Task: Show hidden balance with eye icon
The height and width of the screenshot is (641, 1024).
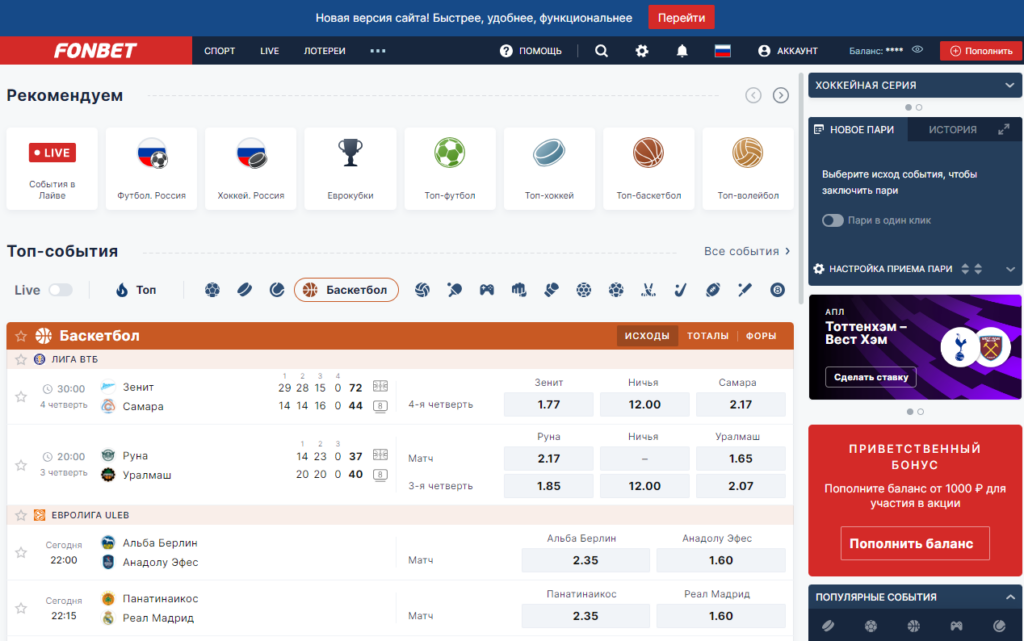Action: [917, 50]
